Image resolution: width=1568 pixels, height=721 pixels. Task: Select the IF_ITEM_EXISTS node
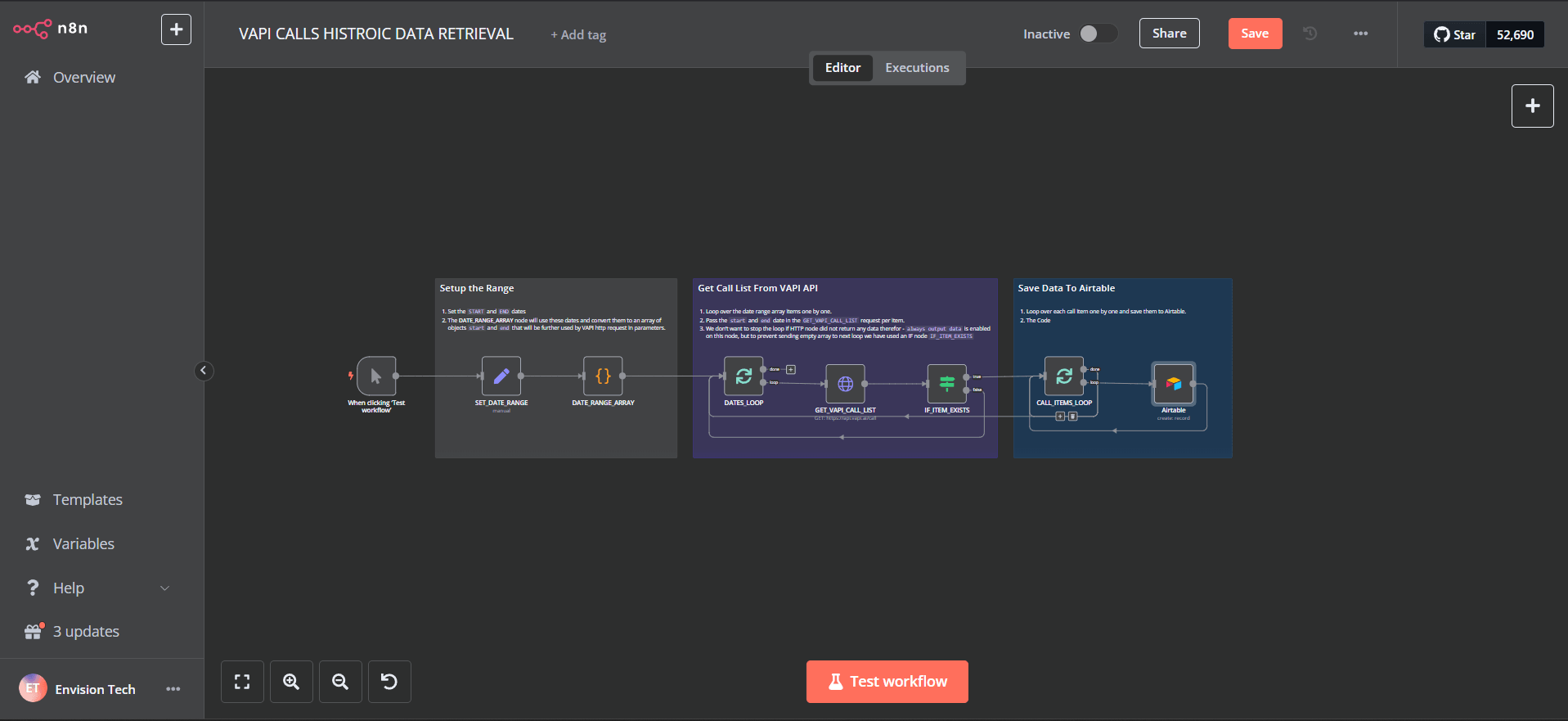(946, 384)
